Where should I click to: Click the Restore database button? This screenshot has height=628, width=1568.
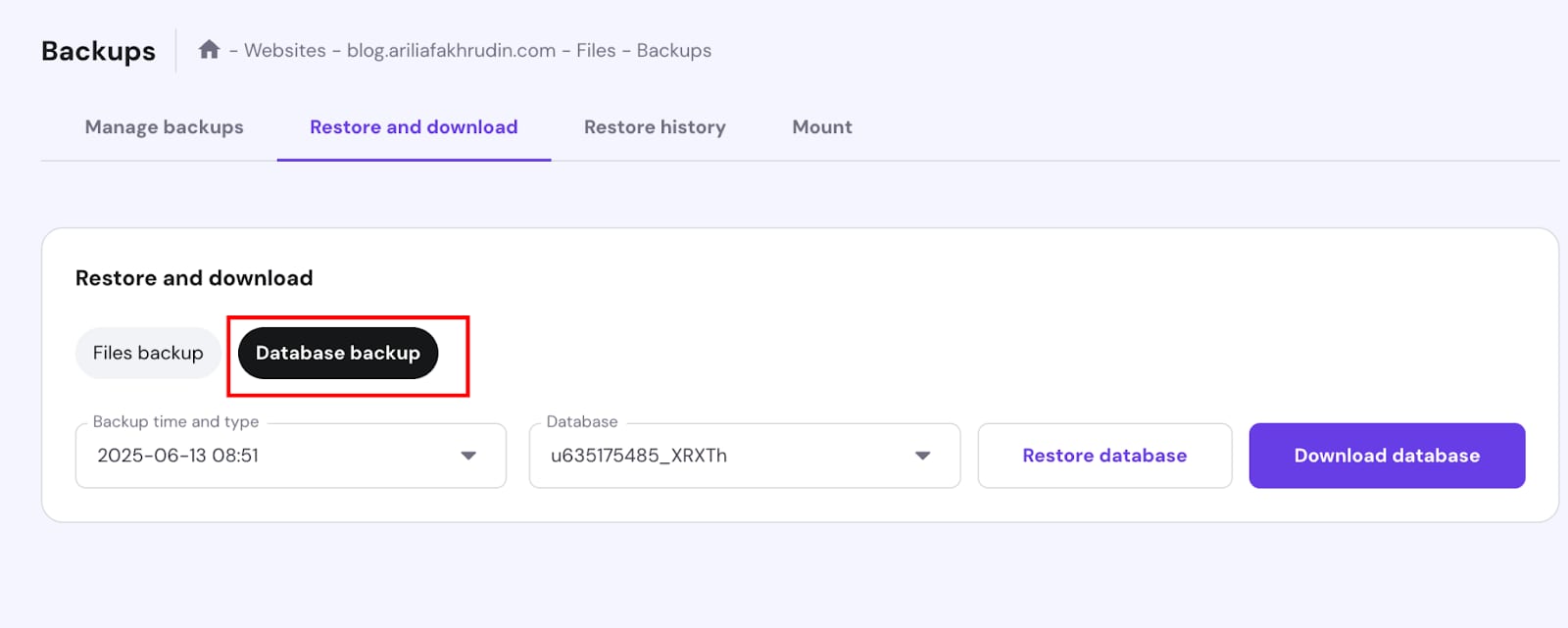[x=1104, y=456]
